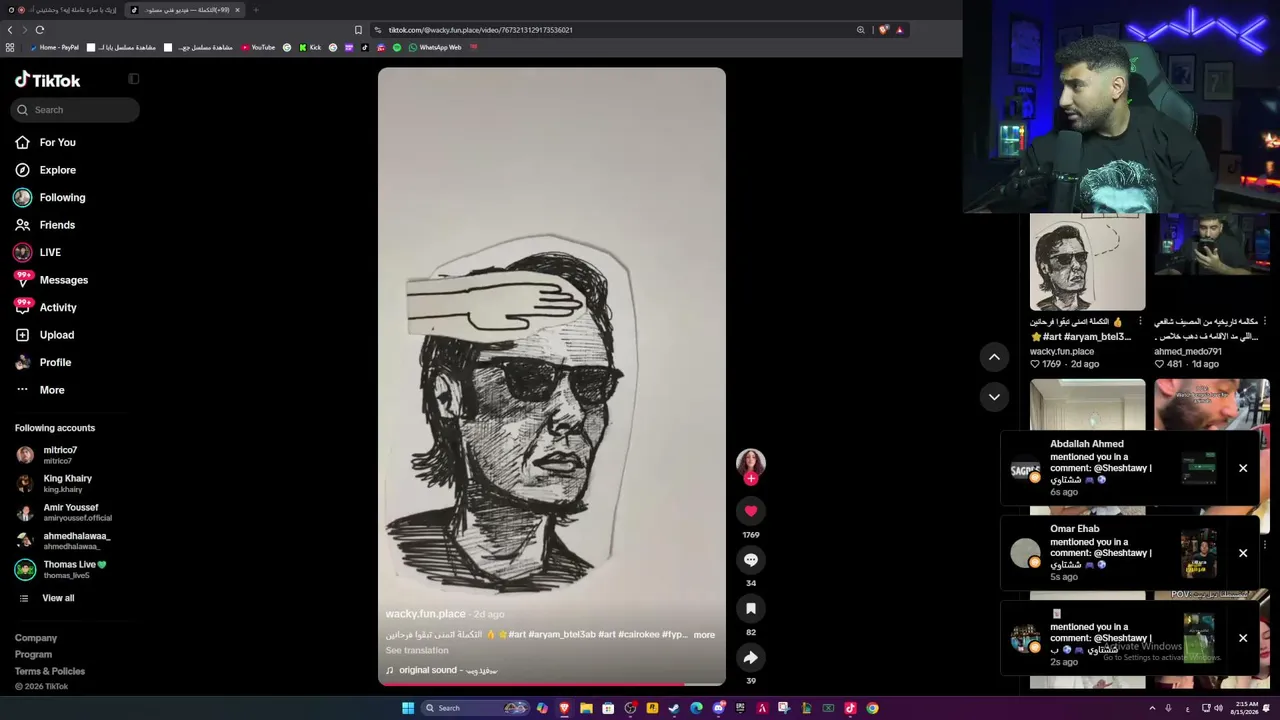Open the zoom control in the address bar

click(x=860, y=30)
